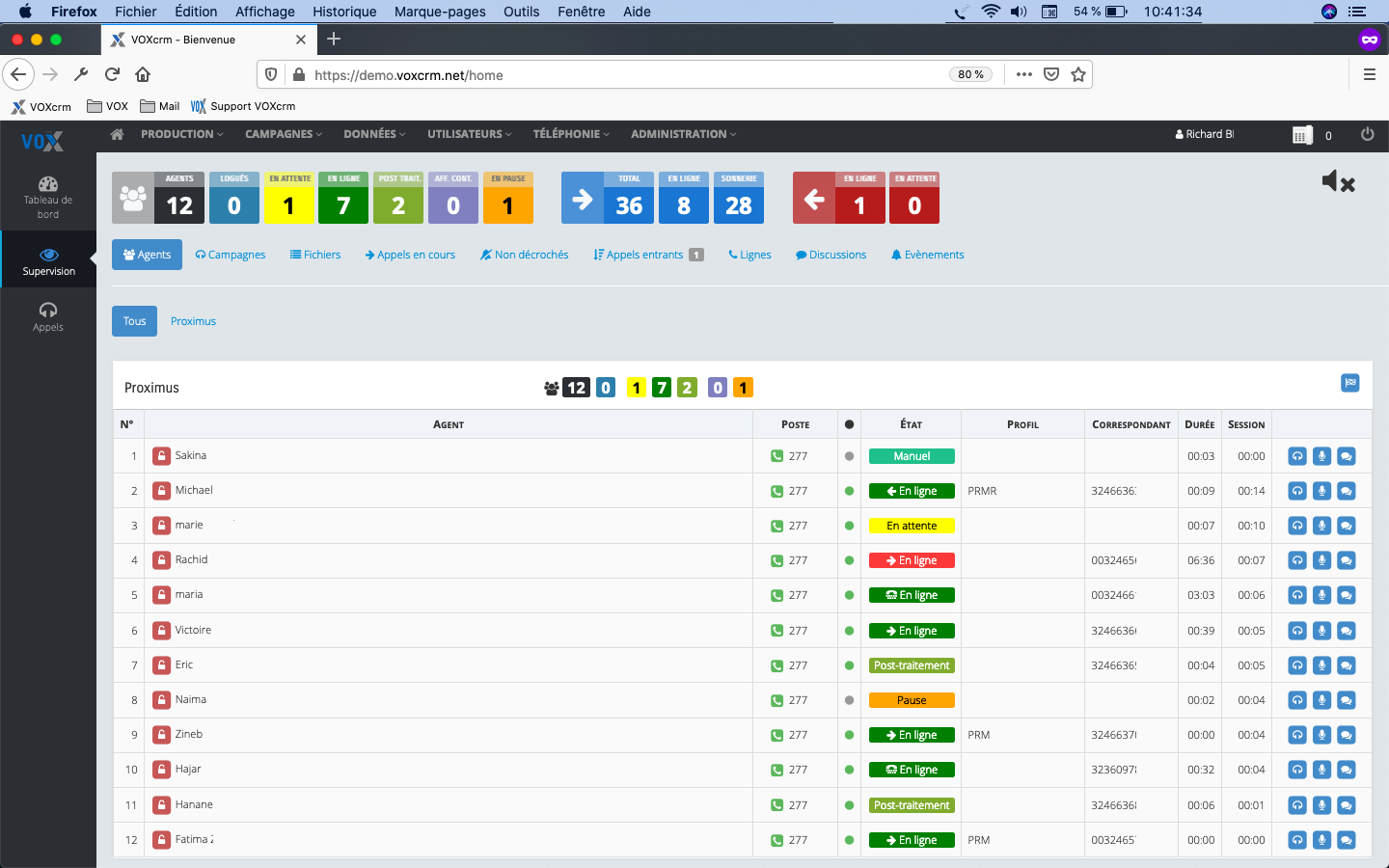
Task: Switch to the Campagnes tab
Action: click(x=231, y=255)
